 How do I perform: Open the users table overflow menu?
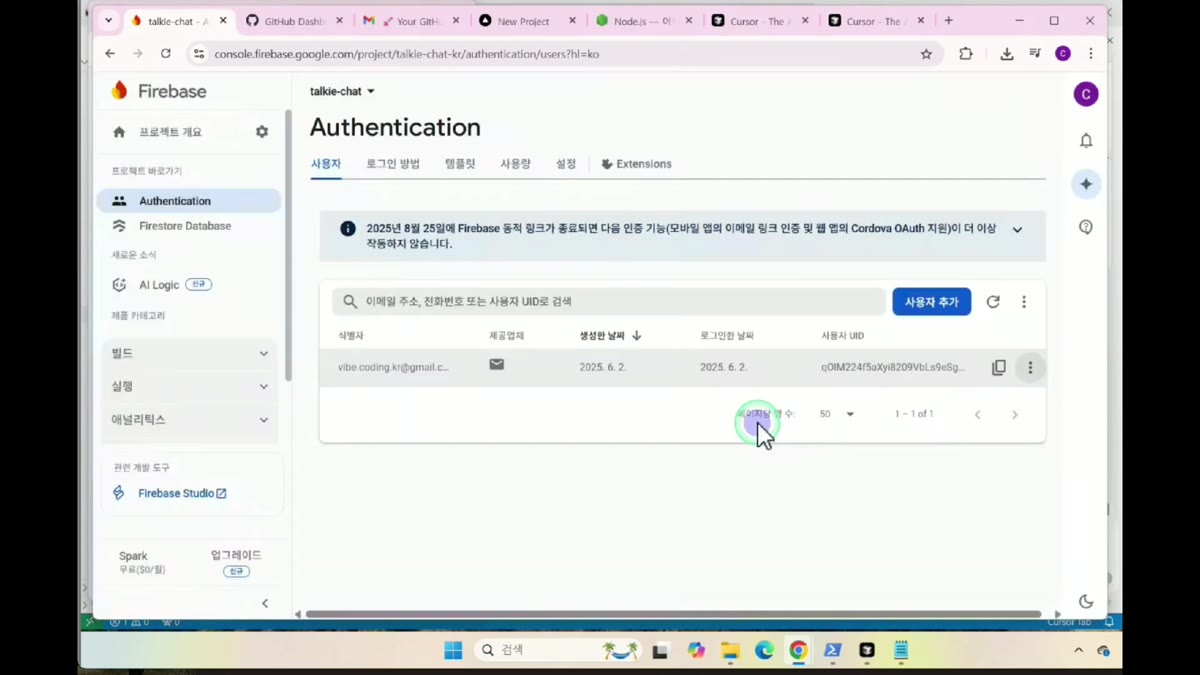pos(1024,302)
